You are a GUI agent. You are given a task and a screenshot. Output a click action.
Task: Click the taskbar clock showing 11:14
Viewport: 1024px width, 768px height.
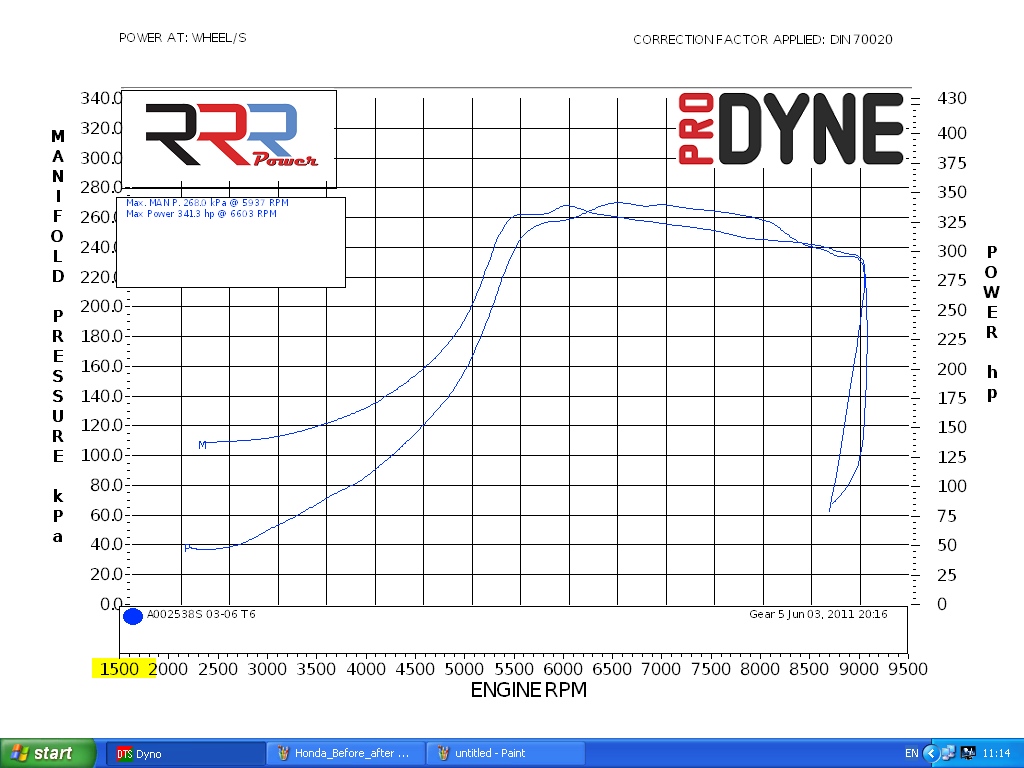pyautogui.click(x=997, y=753)
